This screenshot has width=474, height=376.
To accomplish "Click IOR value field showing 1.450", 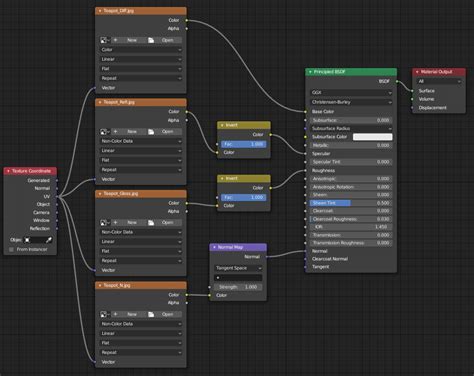I will click(351, 227).
